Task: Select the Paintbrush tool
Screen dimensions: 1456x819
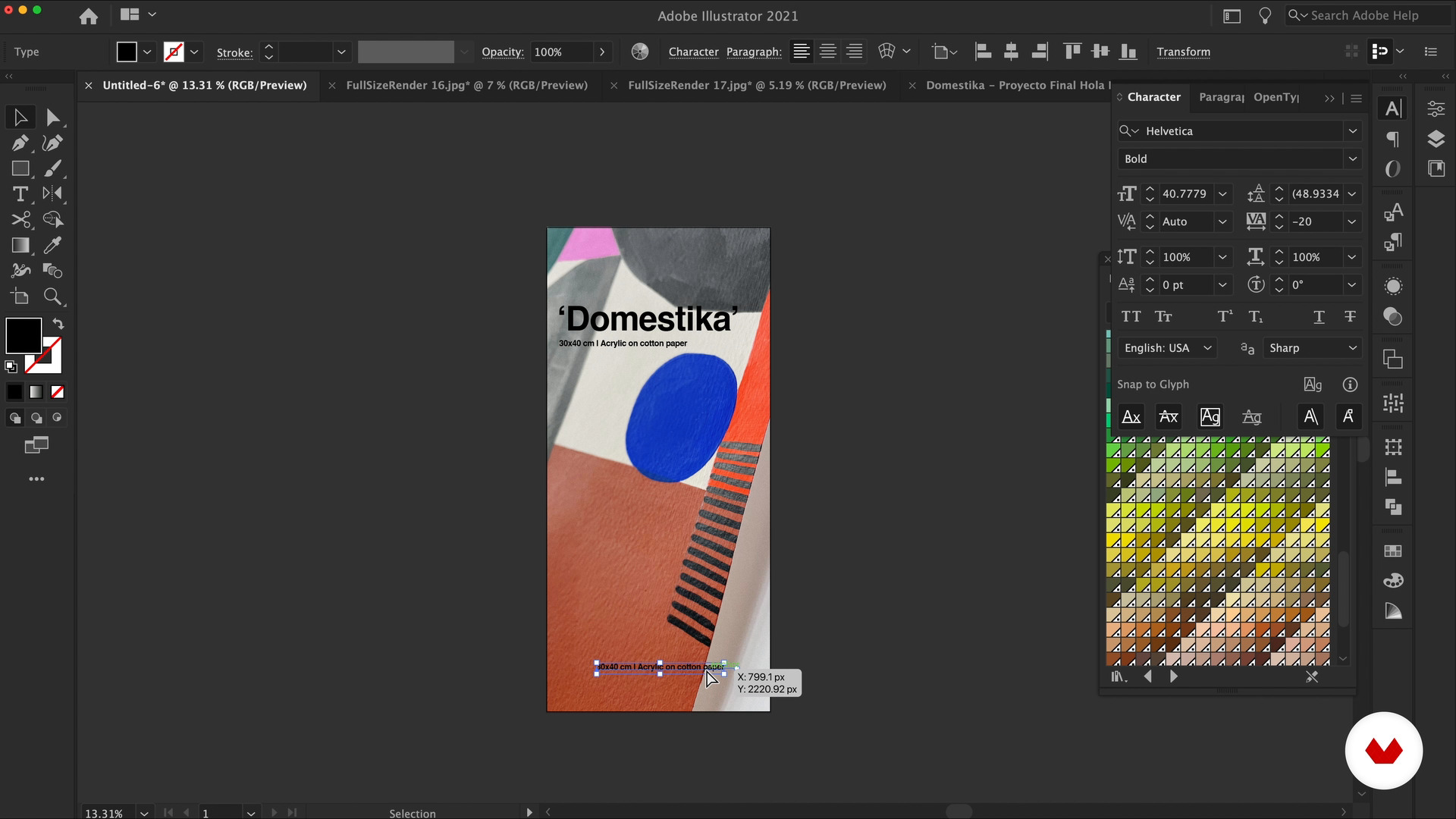Action: (52, 168)
